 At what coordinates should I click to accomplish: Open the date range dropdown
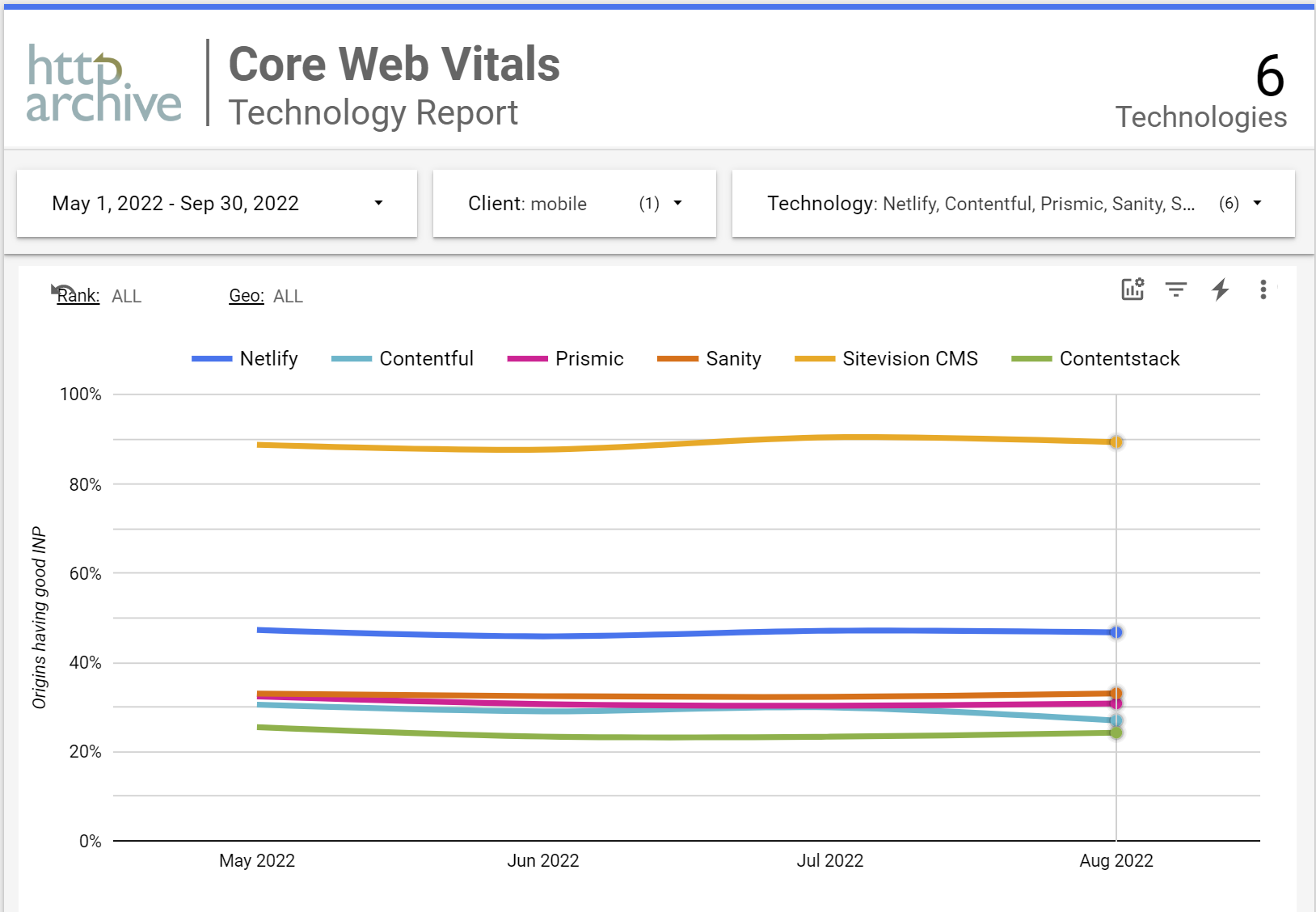click(217, 204)
